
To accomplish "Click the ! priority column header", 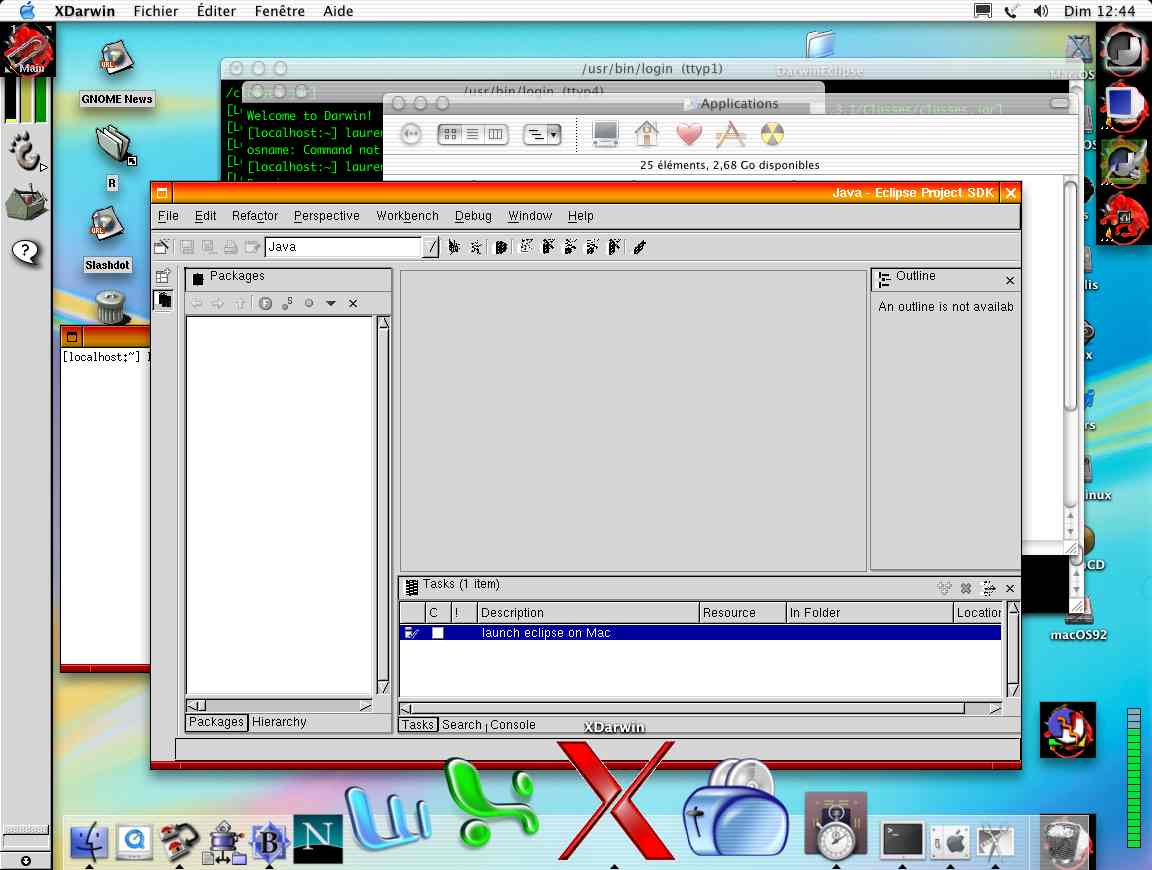I will click(462, 613).
